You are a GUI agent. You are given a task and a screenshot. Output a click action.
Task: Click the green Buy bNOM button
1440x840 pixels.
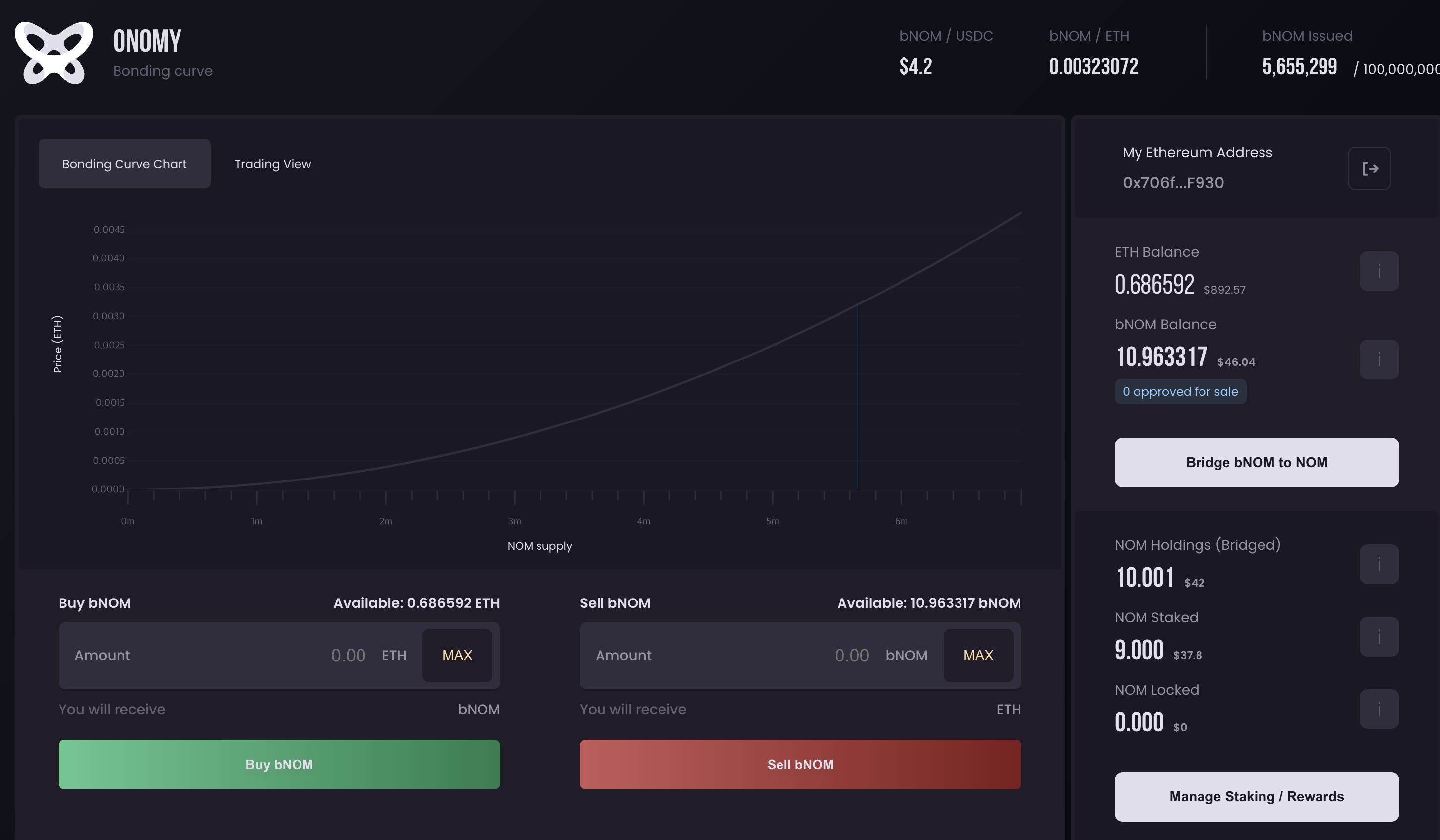point(279,765)
